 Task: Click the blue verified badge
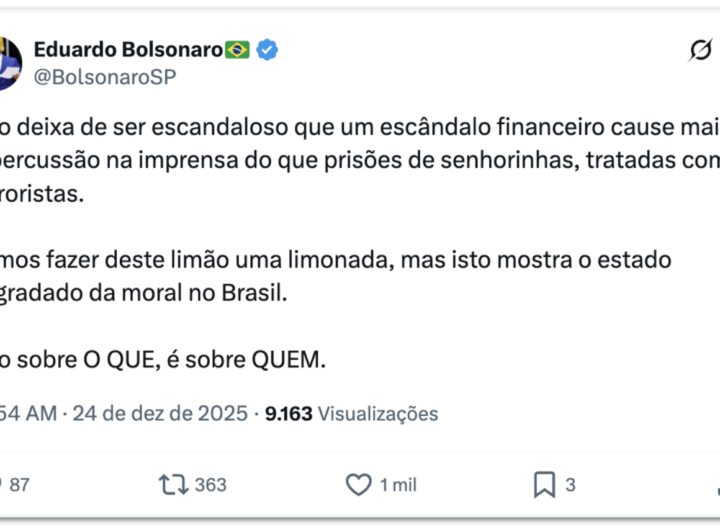pyautogui.click(x=267, y=49)
